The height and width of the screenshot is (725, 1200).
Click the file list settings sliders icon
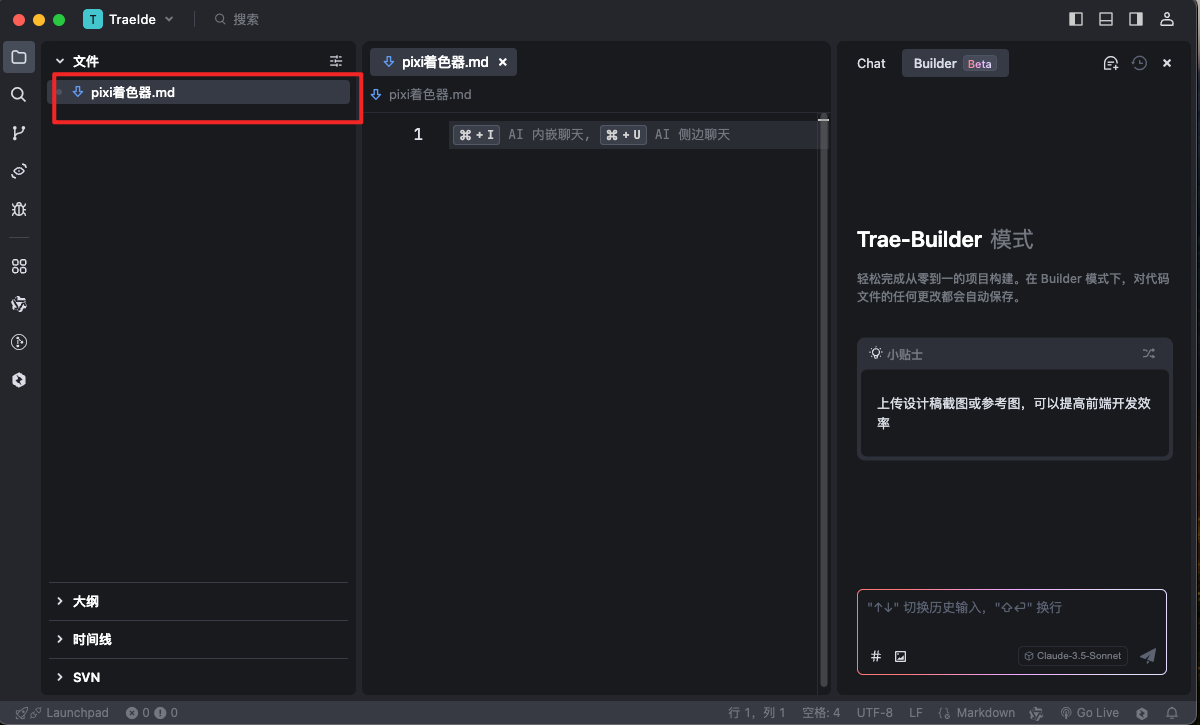[x=336, y=61]
